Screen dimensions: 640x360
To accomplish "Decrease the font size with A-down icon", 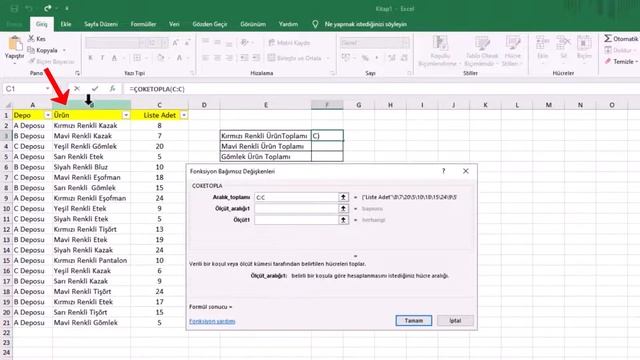I will pos(187,43).
